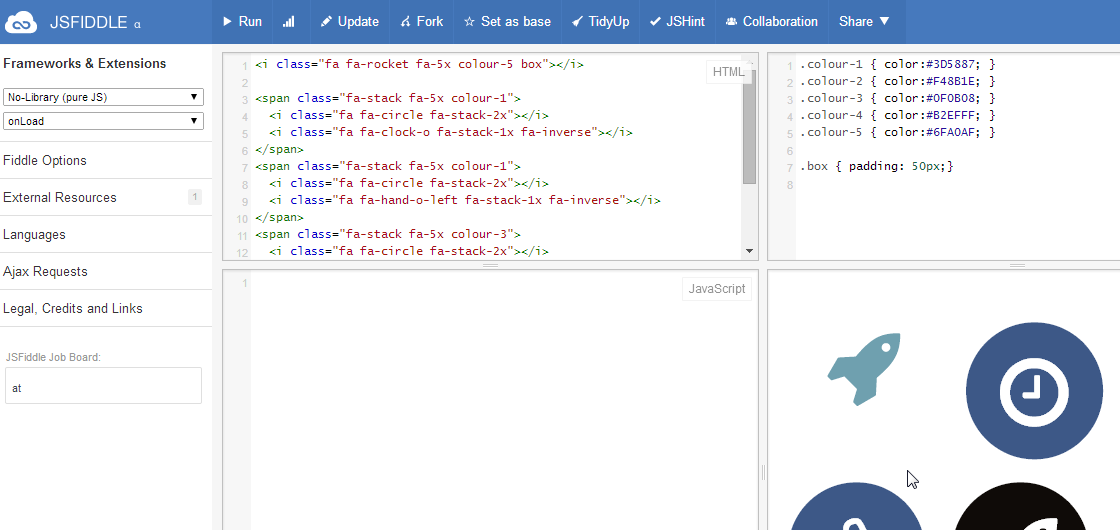Click the JSFiddle Job Board input field
Screen dimensions: 1120x530
point(104,386)
